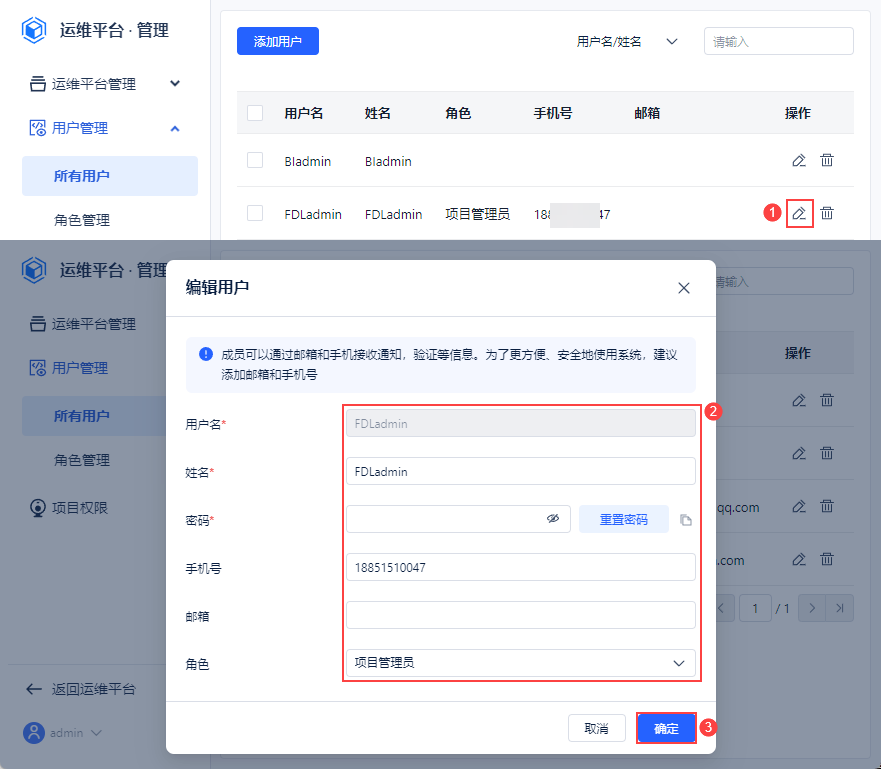Click the back arrow next to 返回运维平台
Viewport: 881px width, 769px height.
34,689
